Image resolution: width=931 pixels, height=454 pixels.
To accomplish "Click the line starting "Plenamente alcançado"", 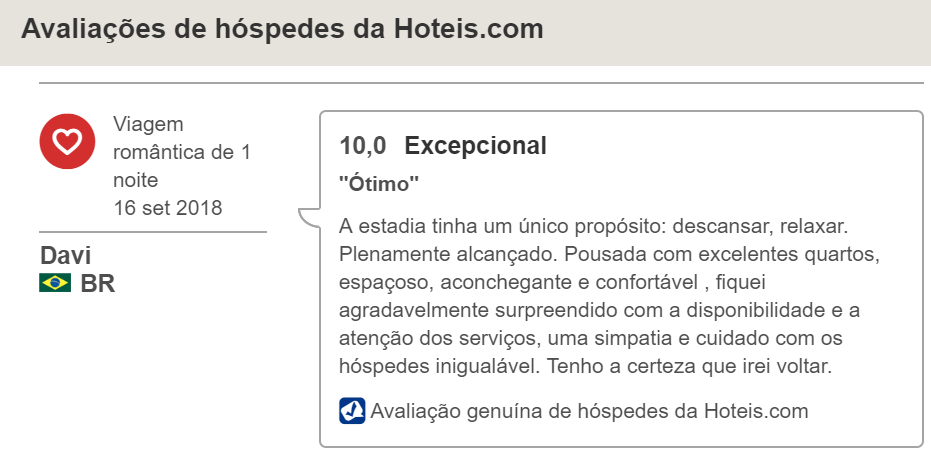I will [x=609, y=255].
